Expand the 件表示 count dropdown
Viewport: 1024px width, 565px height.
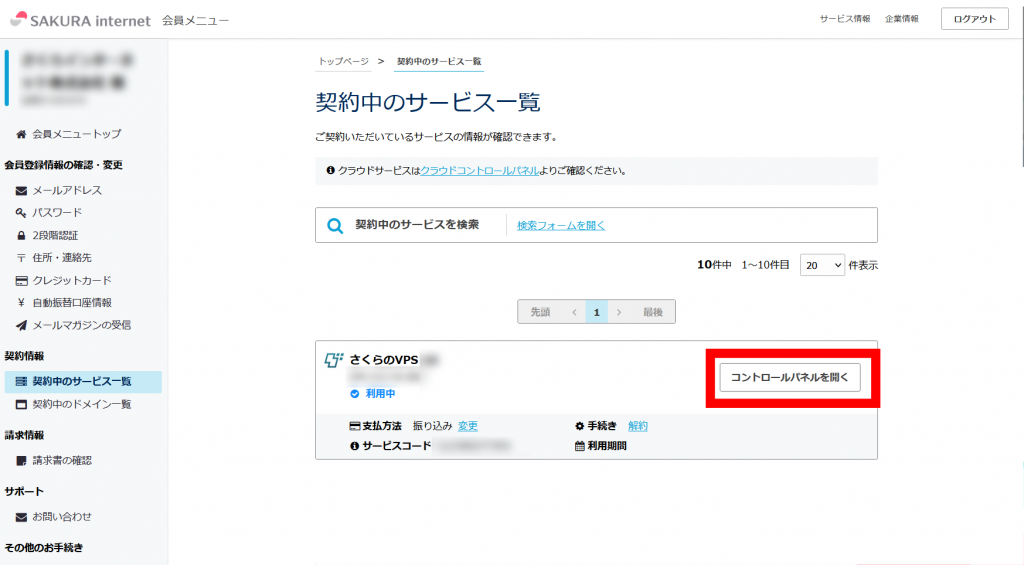823,266
